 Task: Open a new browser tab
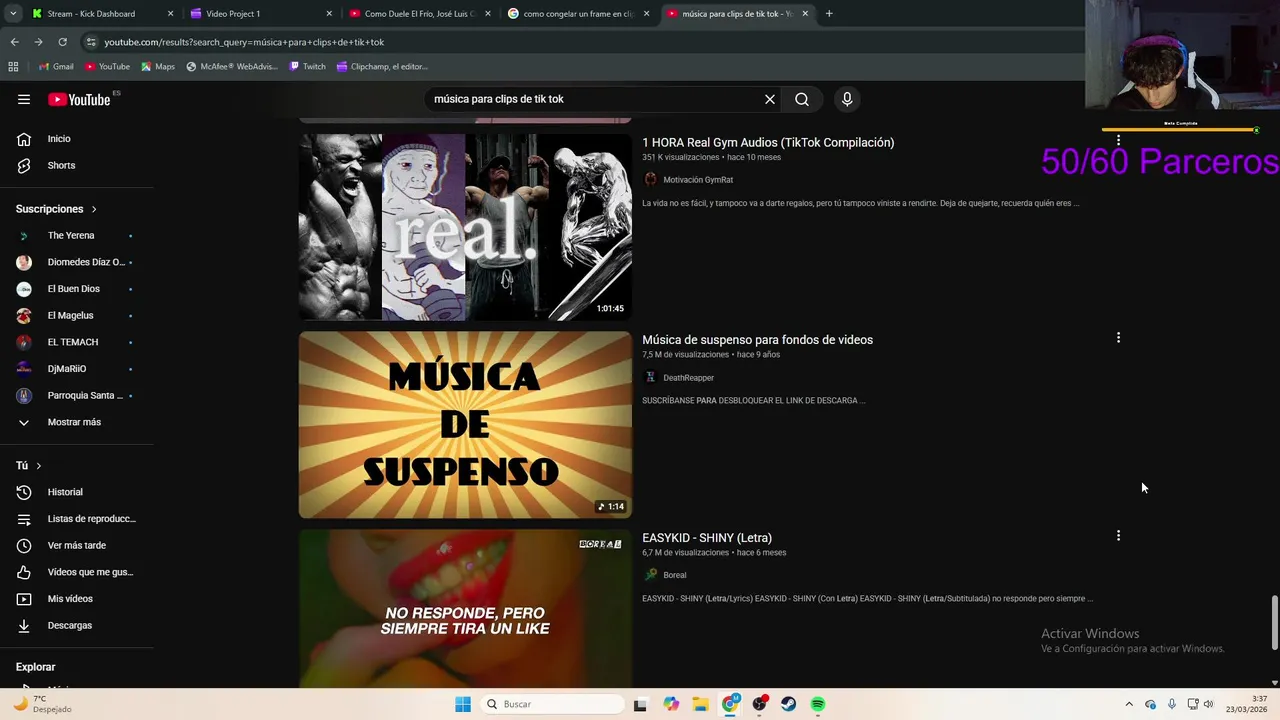829,14
